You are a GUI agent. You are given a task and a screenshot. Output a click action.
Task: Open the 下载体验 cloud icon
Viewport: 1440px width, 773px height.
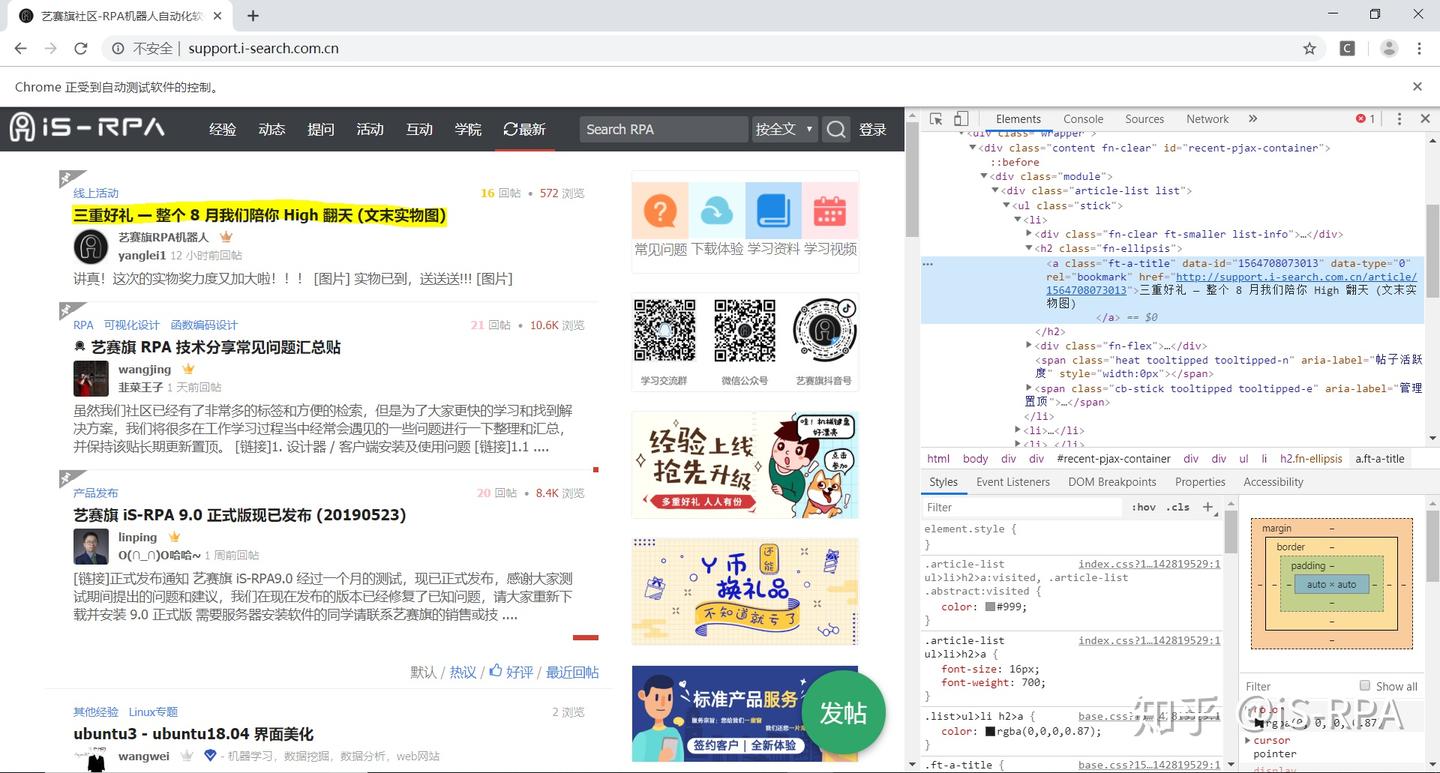[717, 211]
